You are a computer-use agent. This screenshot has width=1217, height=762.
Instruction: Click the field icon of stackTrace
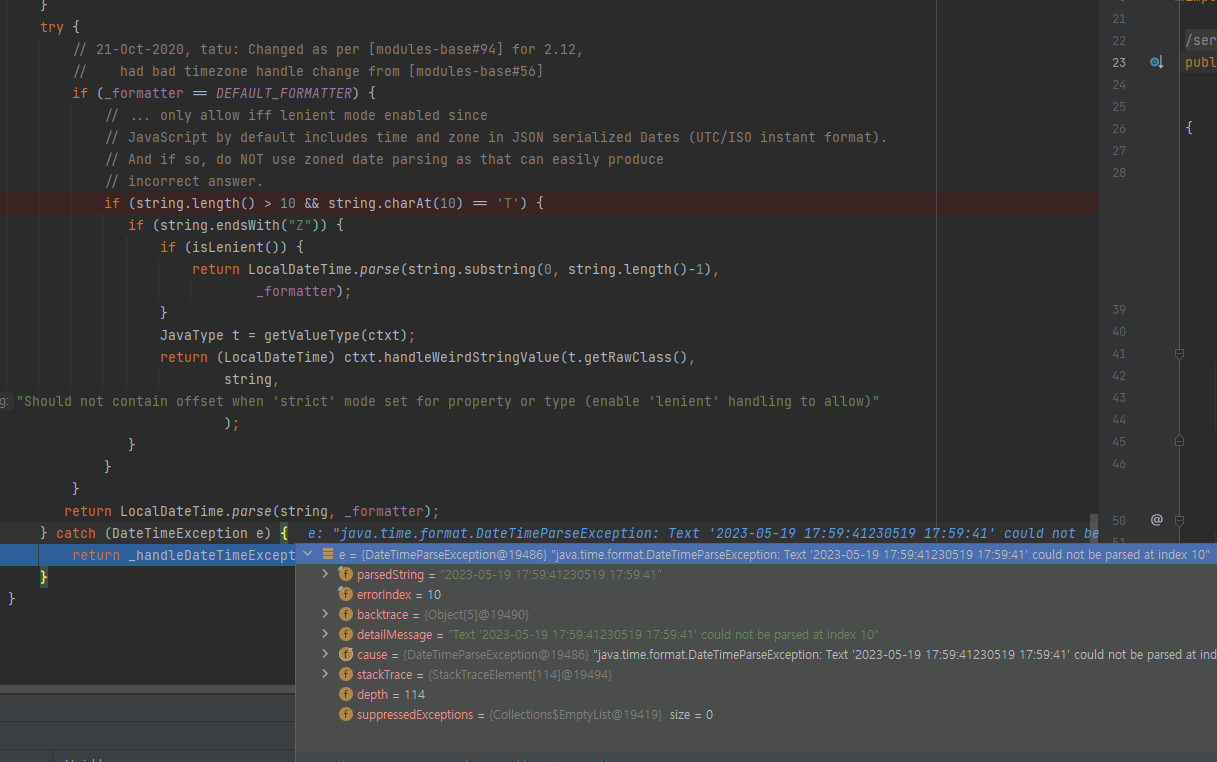[346, 674]
